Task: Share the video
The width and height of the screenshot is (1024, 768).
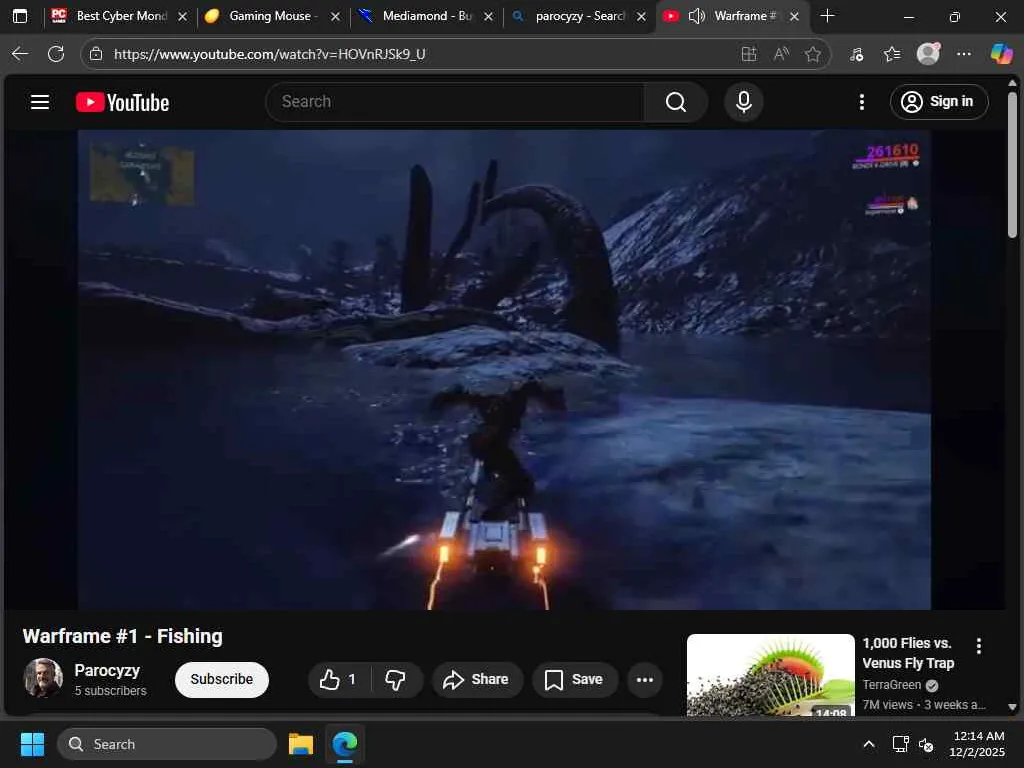Action: pyautogui.click(x=476, y=680)
